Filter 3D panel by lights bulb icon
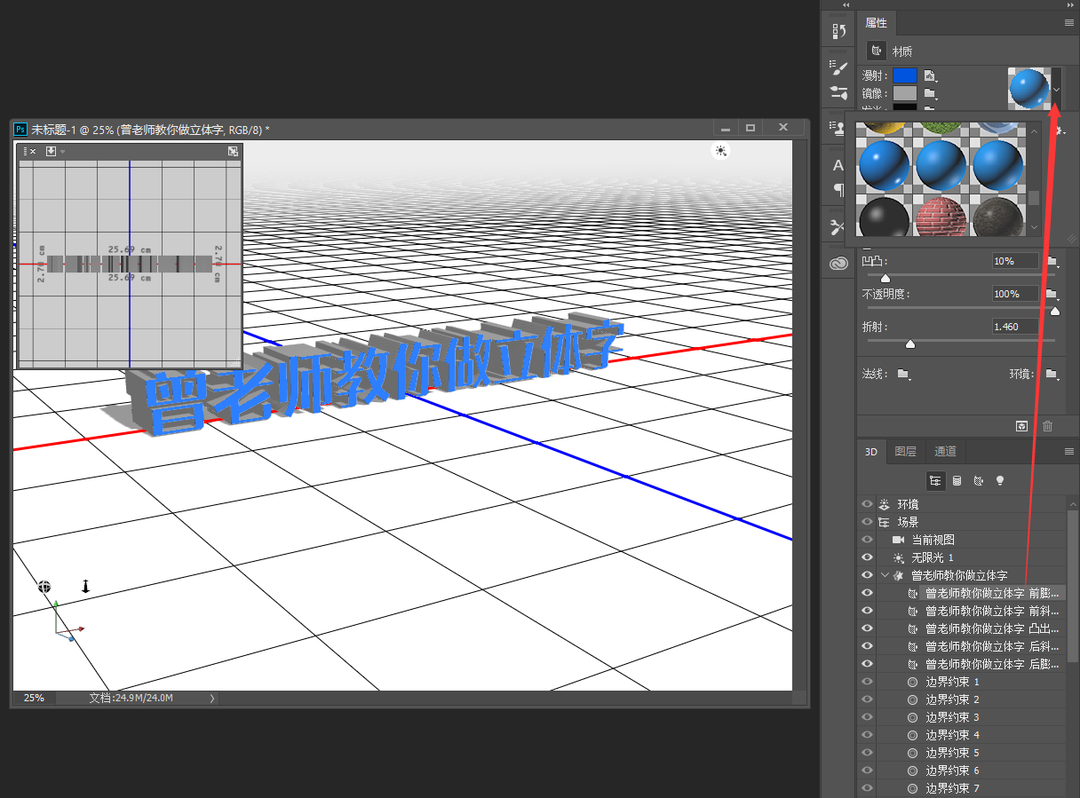Screen dimensions: 1080x798 1000,481
